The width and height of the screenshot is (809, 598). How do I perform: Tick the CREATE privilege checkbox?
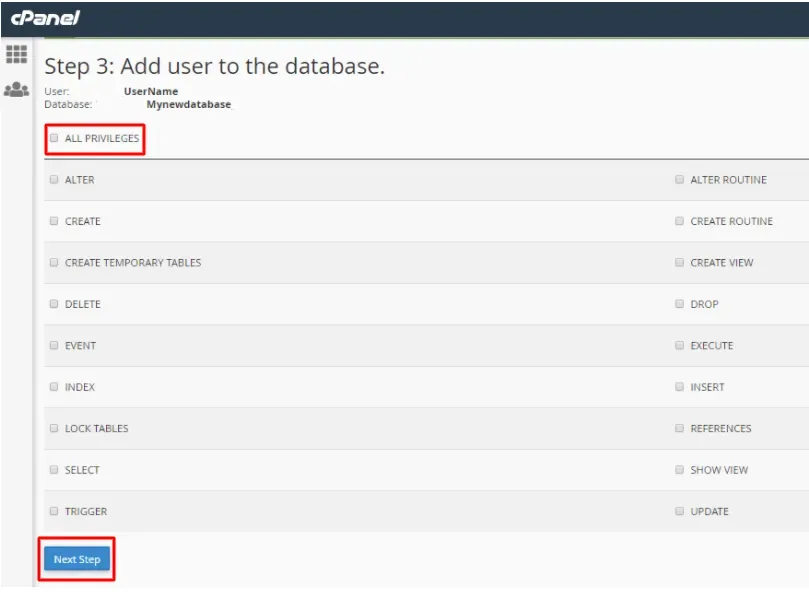pyautogui.click(x=54, y=221)
